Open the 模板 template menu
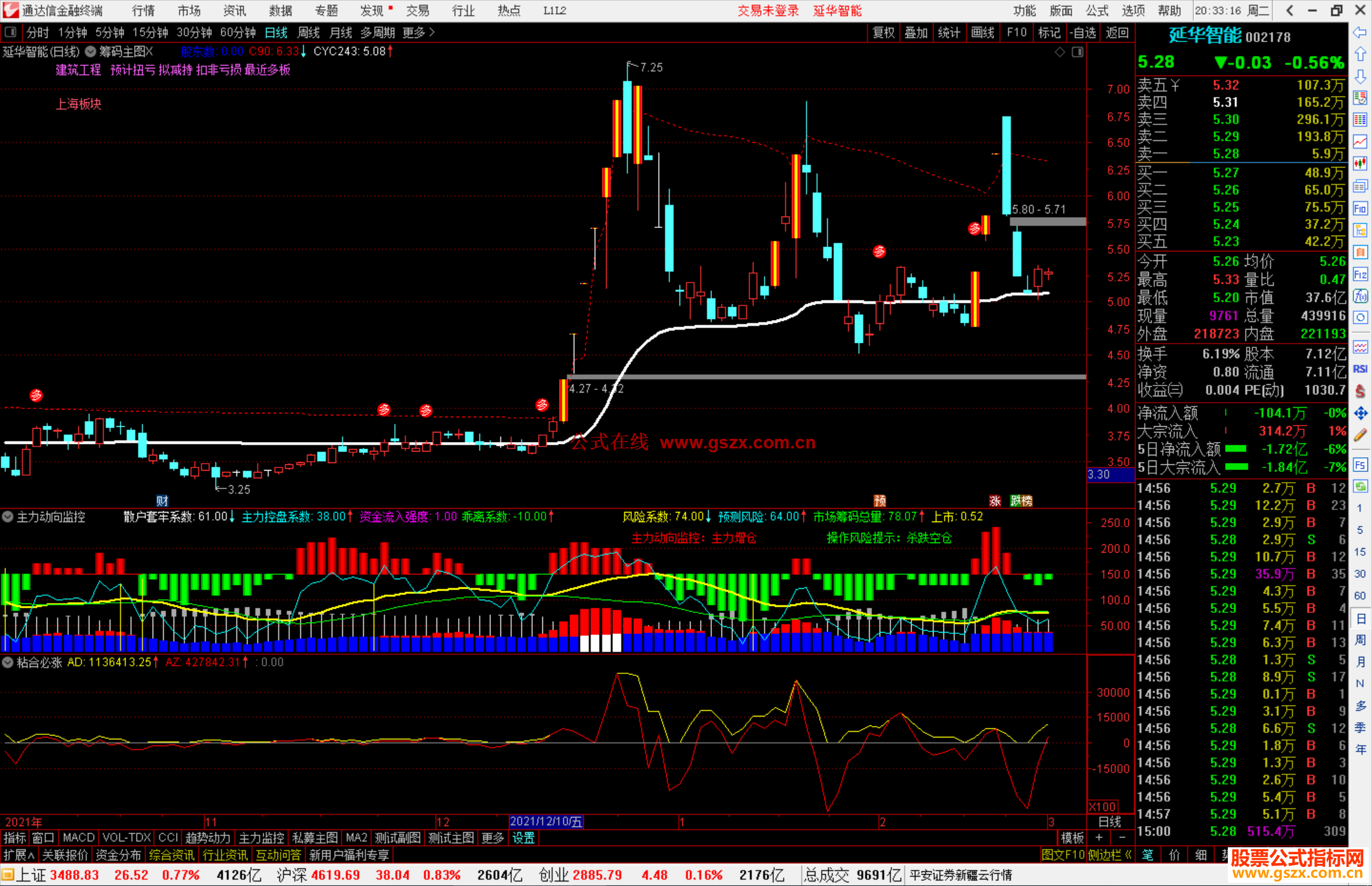This screenshot has width=1372, height=886. click(x=1072, y=838)
